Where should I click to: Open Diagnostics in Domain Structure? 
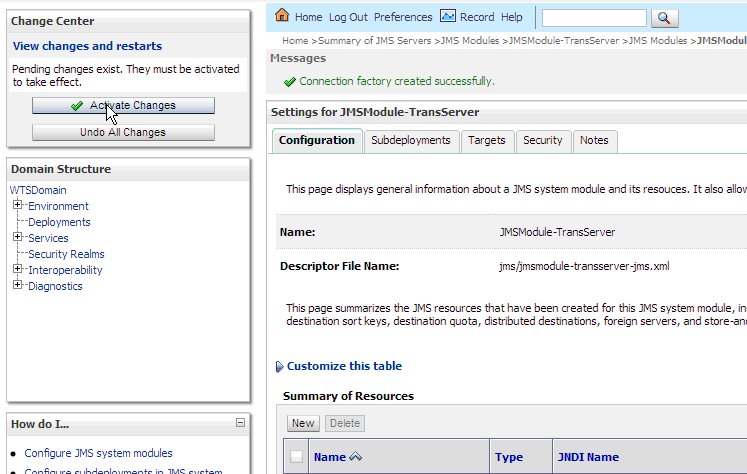pos(55,286)
